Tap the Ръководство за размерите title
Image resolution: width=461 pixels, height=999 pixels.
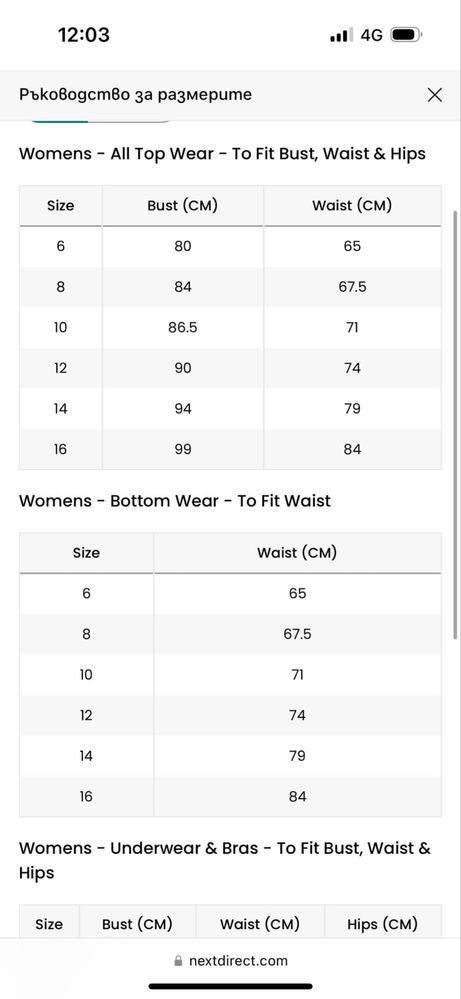135,95
